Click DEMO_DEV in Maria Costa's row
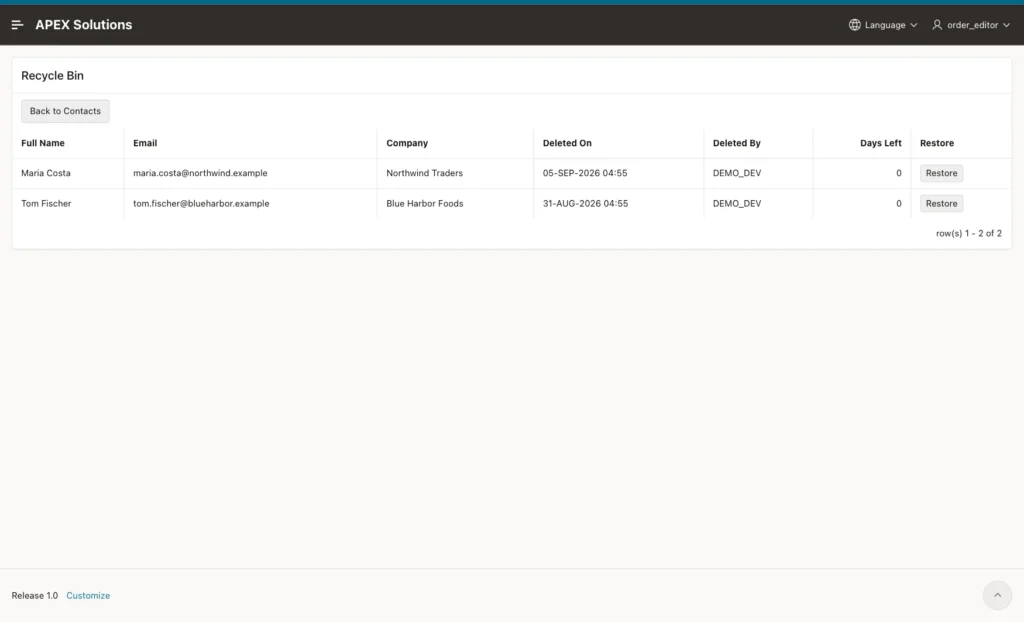 click(737, 173)
